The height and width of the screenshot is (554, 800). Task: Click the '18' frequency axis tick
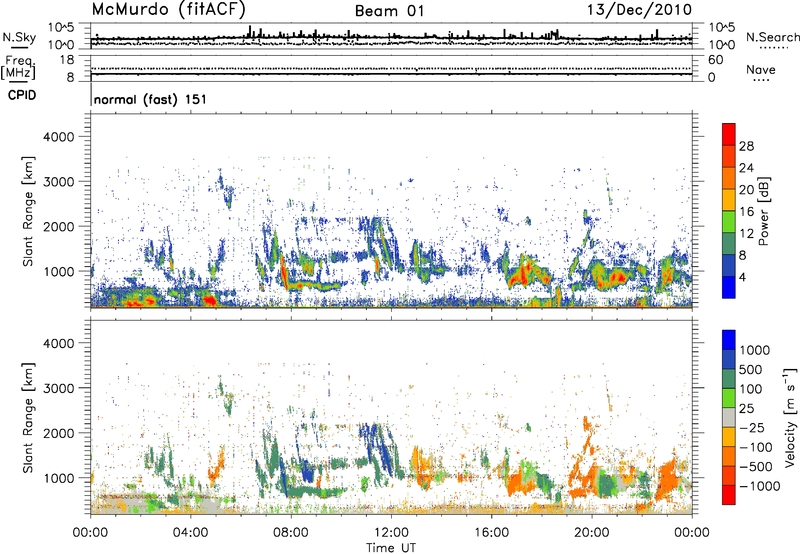pyautogui.click(x=66, y=60)
